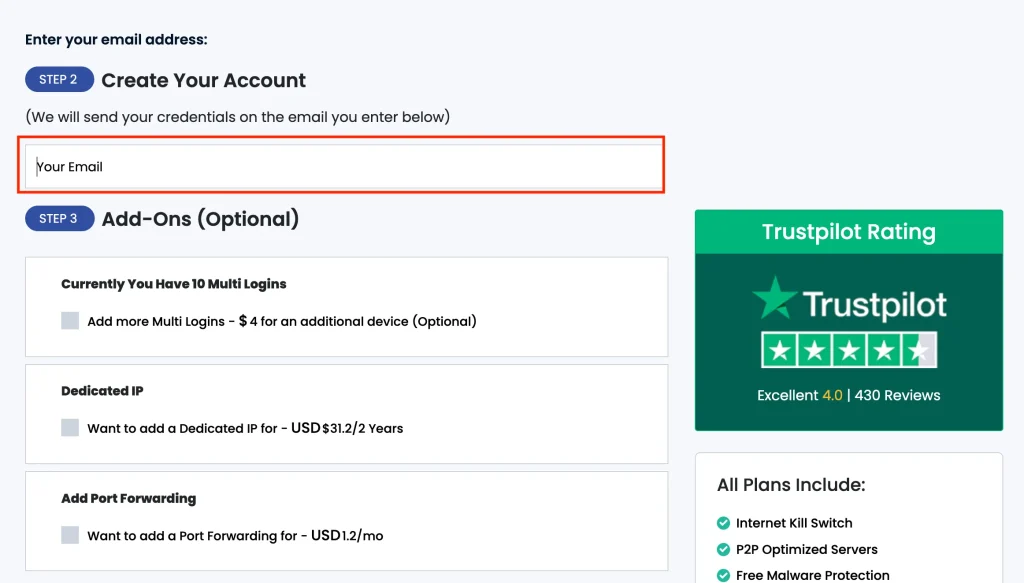The width and height of the screenshot is (1024, 583).
Task: Click the STEP 3 badge
Action: (x=59, y=218)
